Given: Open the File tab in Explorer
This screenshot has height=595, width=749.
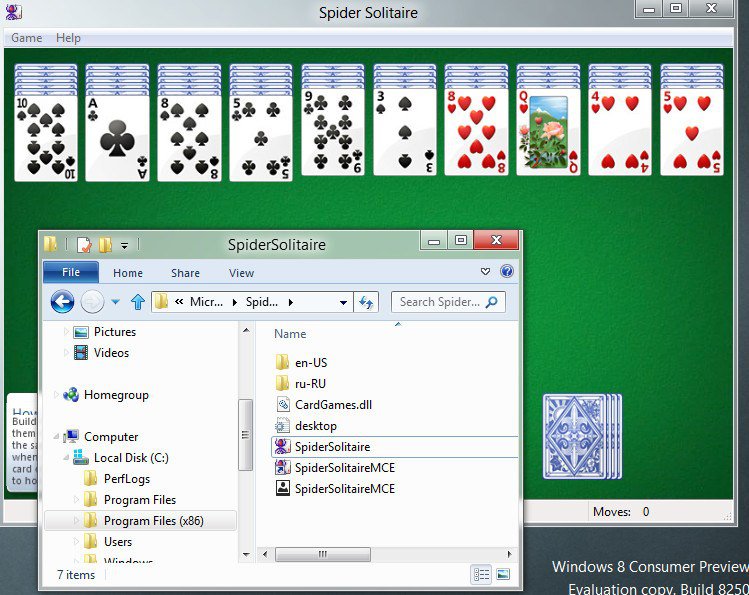Looking at the screenshot, I should pyautogui.click(x=71, y=272).
